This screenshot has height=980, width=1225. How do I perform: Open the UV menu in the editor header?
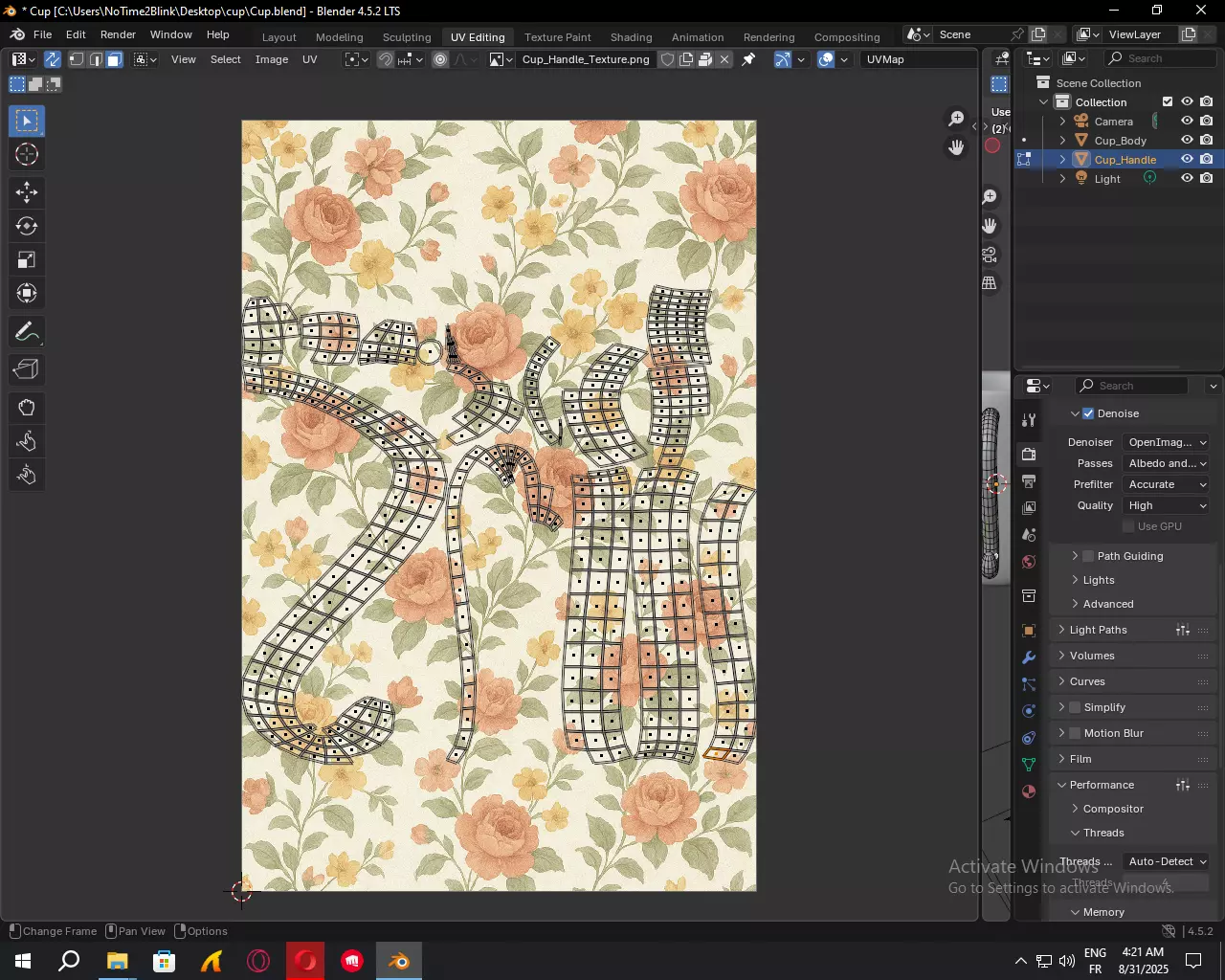309,59
